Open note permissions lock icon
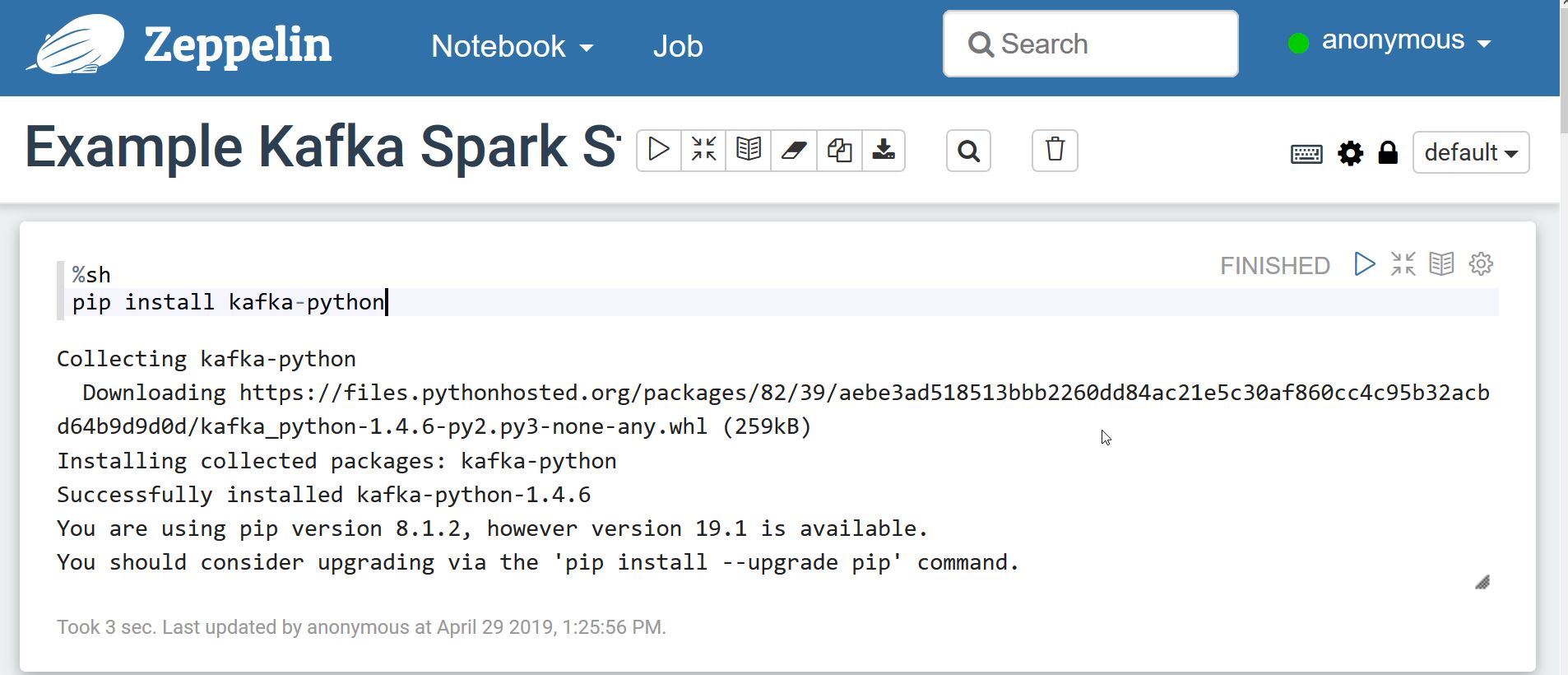Screen dimensions: 1568x675 1388,152
